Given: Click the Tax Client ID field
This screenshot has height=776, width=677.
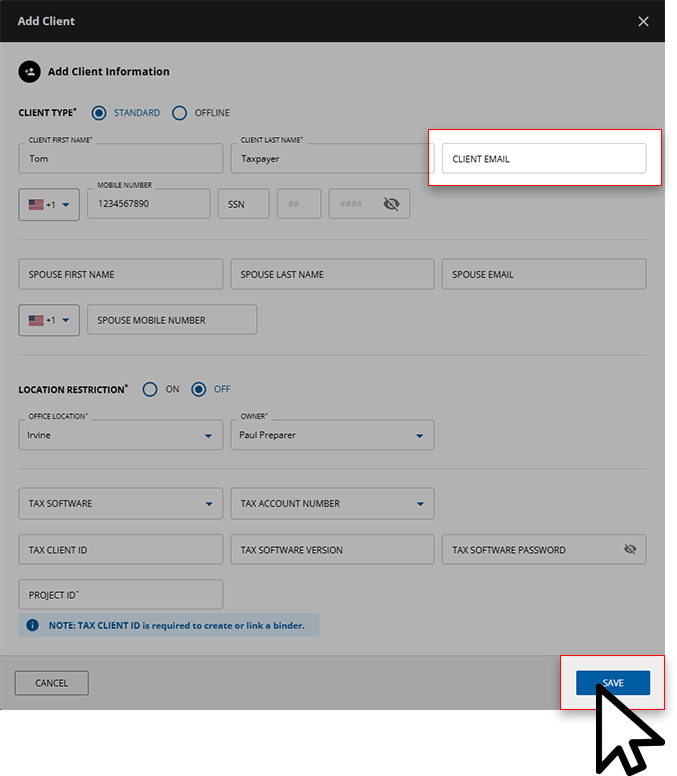Looking at the screenshot, I should click(121, 549).
